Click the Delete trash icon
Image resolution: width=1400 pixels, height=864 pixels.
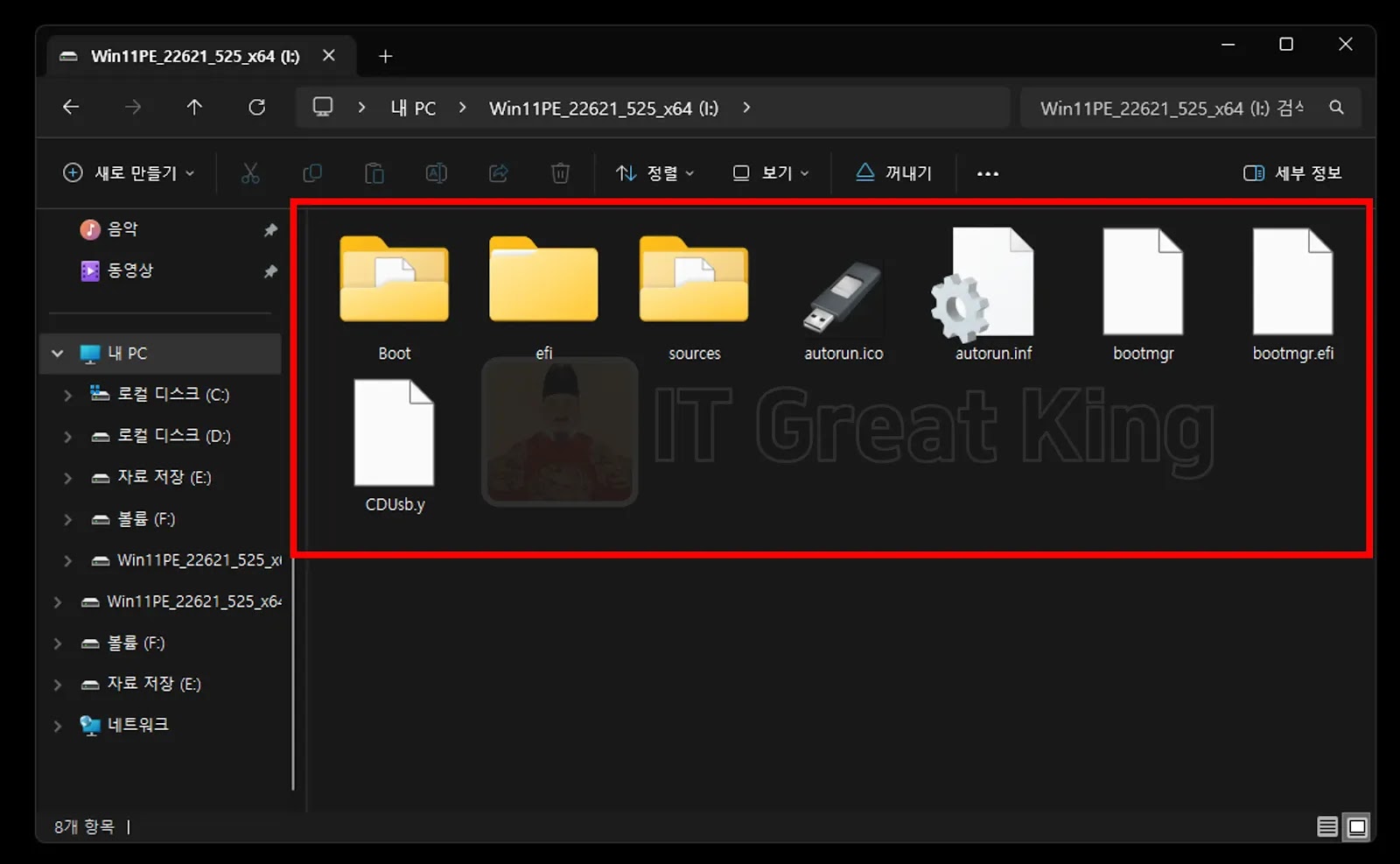point(561,173)
